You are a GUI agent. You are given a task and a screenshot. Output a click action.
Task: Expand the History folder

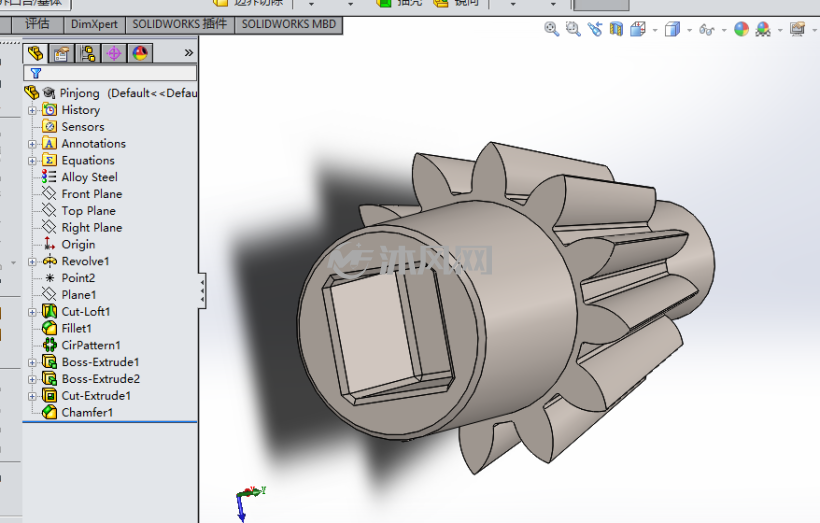click(x=32, y=110)
